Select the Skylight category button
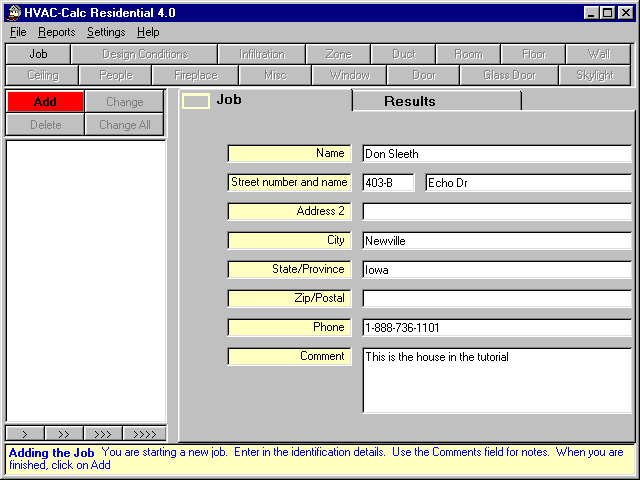Viewport: 640px width, 480px height. tap(595, 75)
